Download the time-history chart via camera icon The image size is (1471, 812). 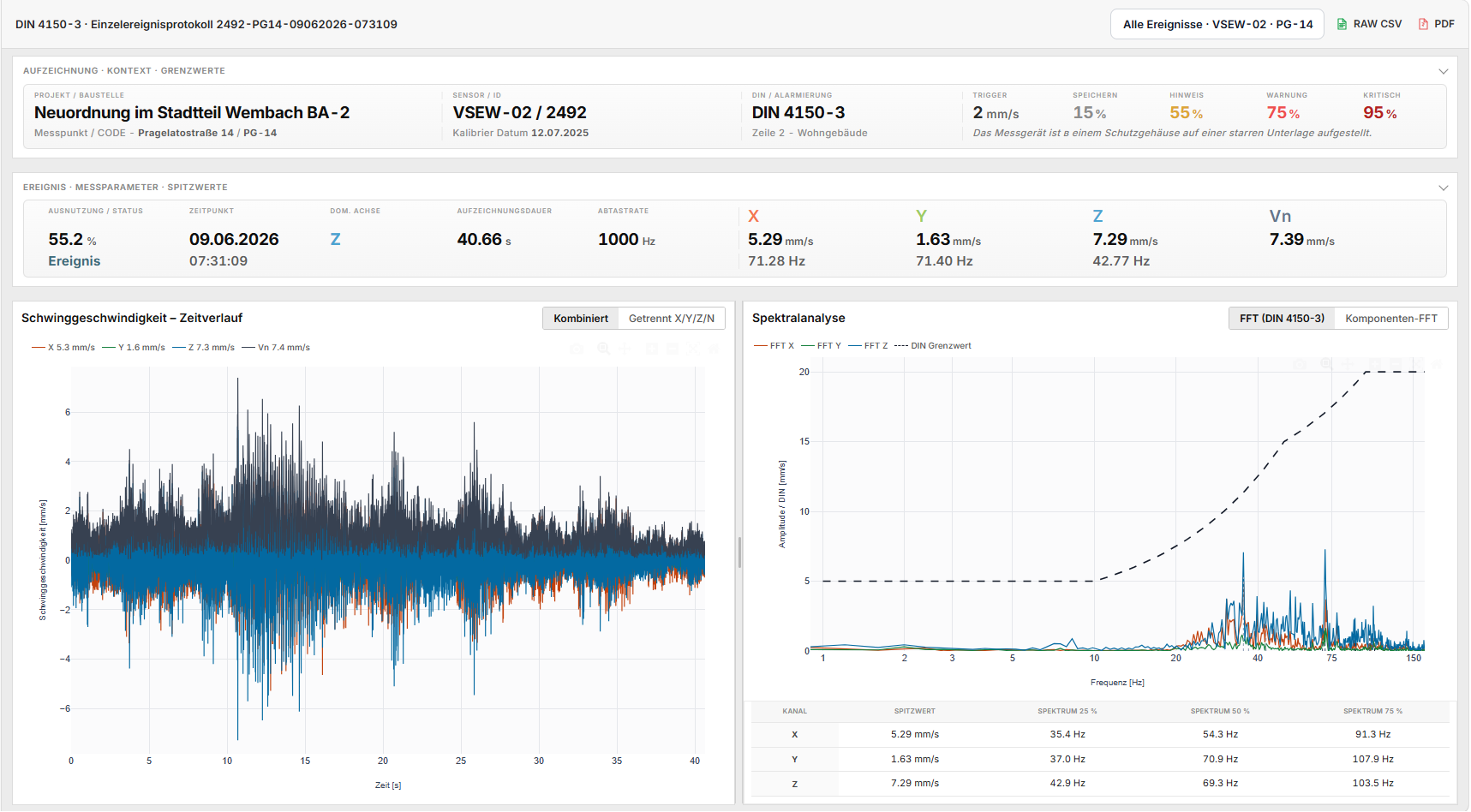point(577,349)
